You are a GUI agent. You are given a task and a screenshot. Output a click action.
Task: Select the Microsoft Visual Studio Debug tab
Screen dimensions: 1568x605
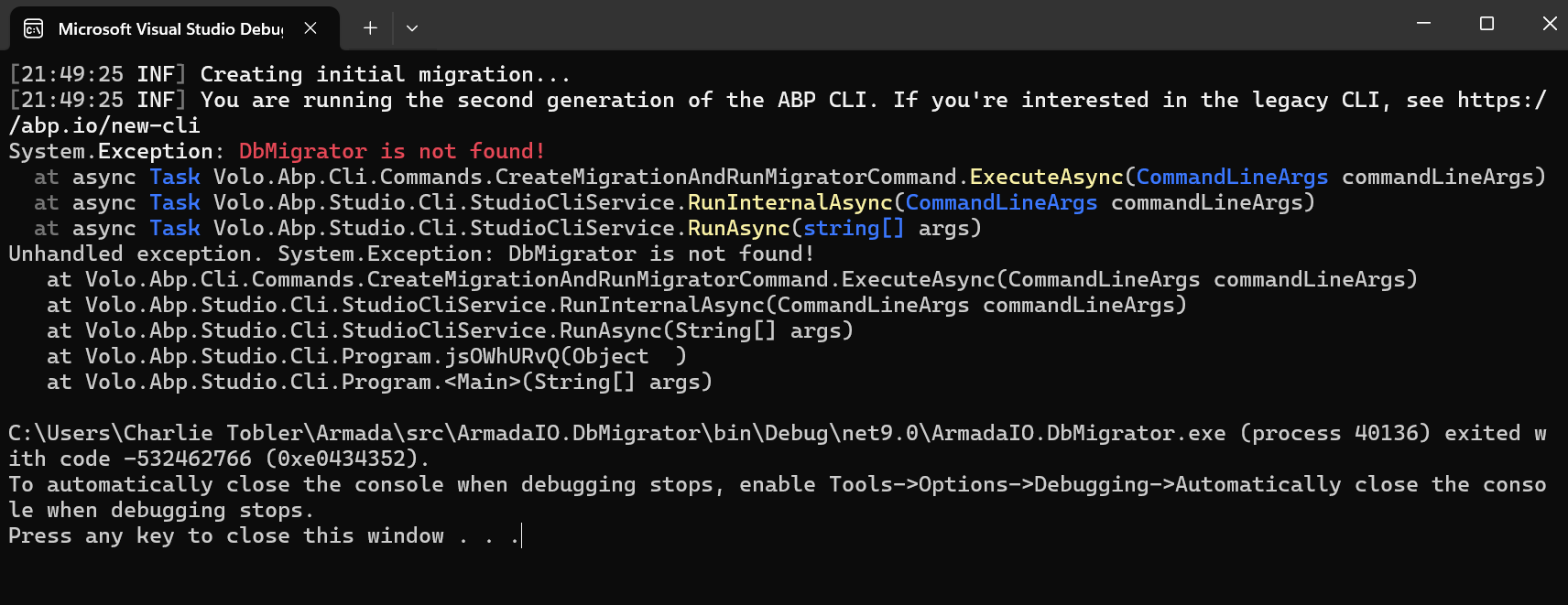tap(174, 28)
